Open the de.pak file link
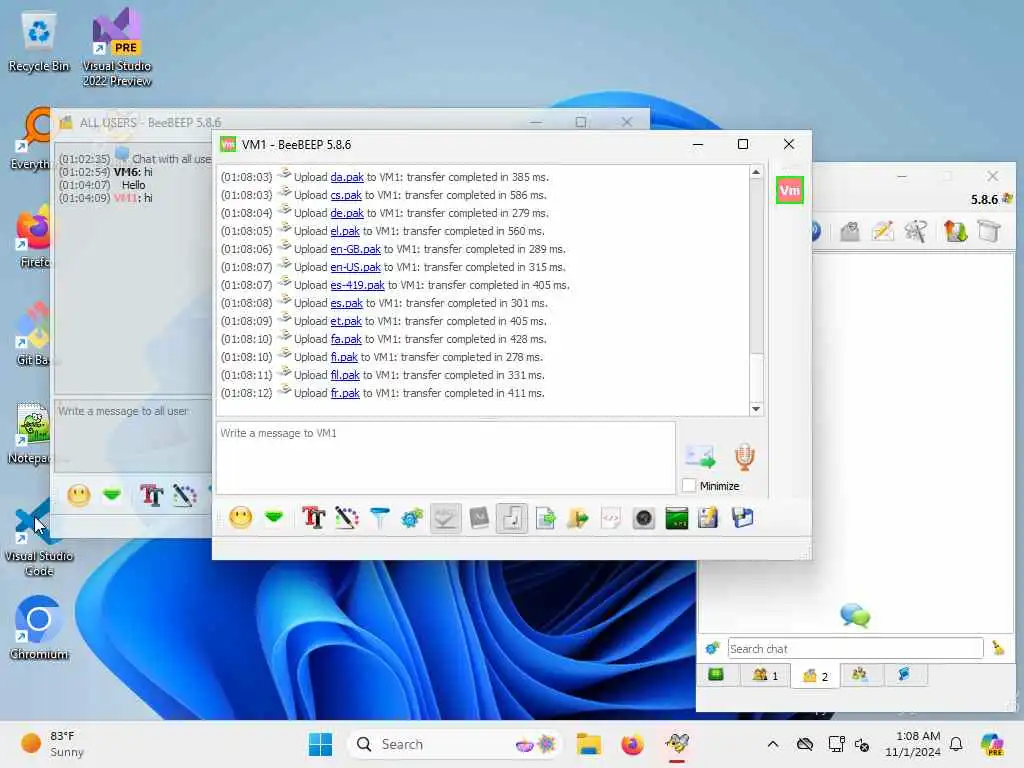This screenshot has height=768, width=1024. [347, 213]
